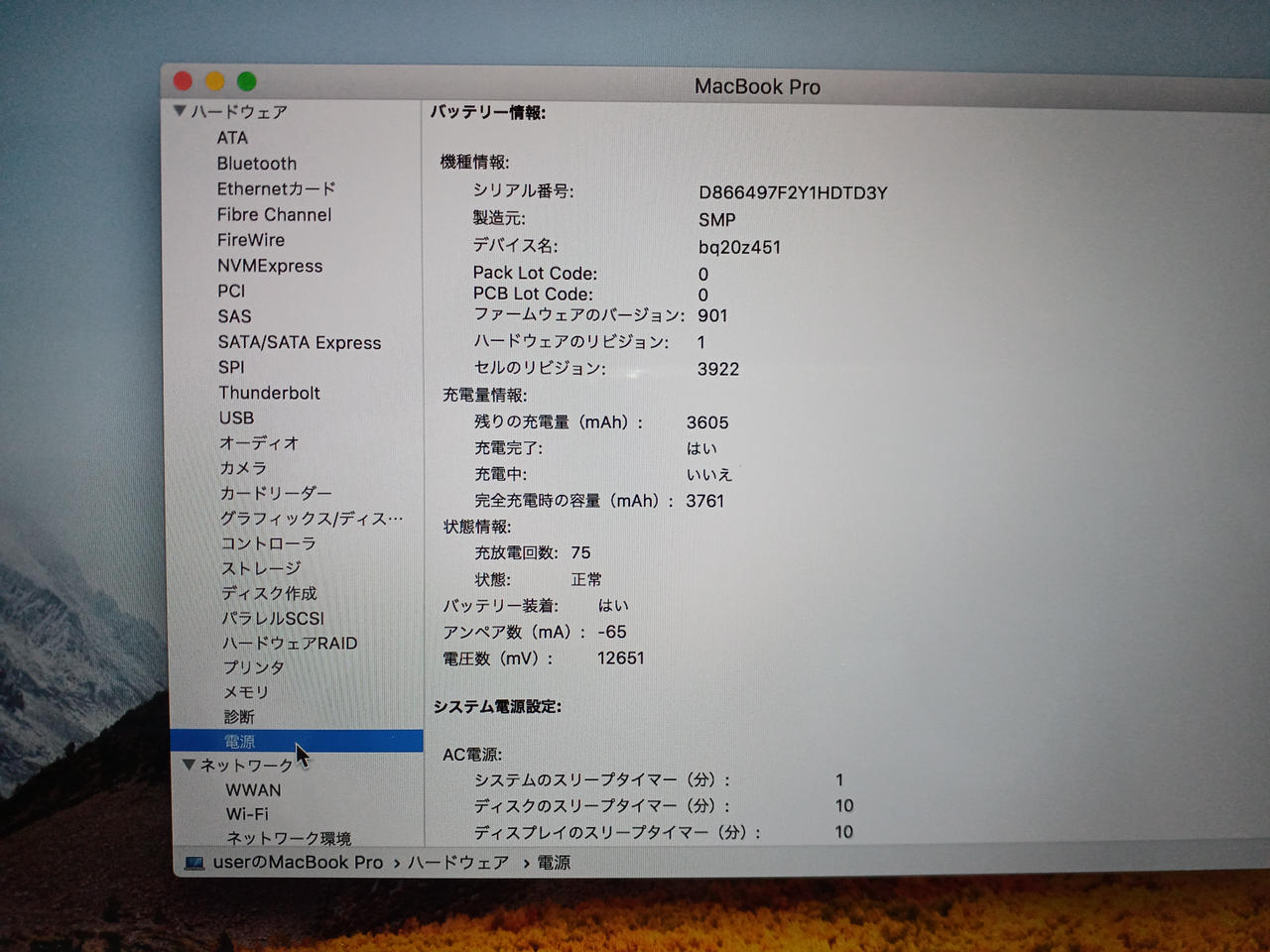Open the グラフィックス/ディスプレイ entry
Image resolution: width=1270 pixels, height=952 pixels.
(x=311, y=518)
